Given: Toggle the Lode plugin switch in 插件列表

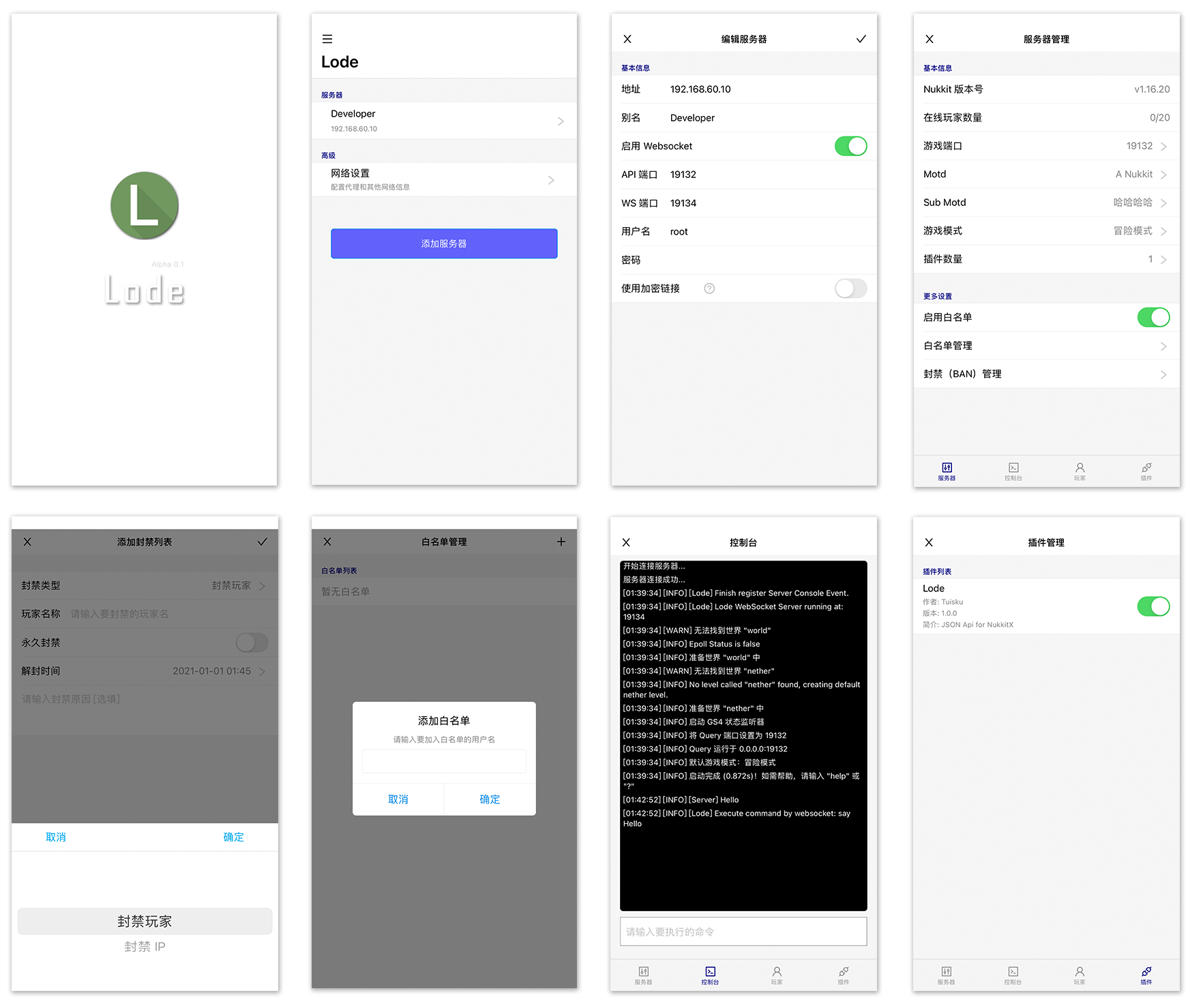Looking at the screenshot, I should click(x=1153, y=606).
